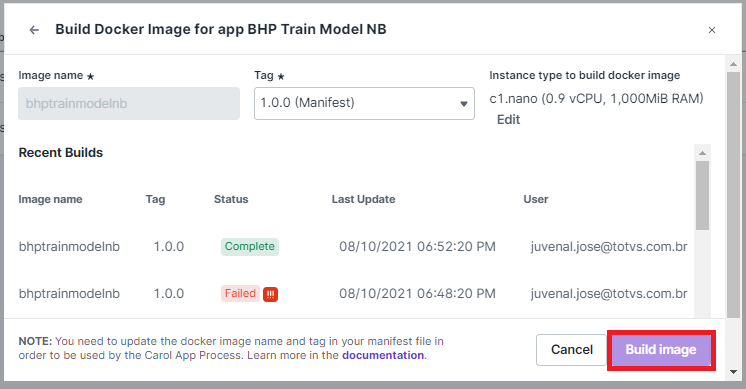Click user email in the Complete build row
The image size is (746, 389).
click(x=609, y=247)
